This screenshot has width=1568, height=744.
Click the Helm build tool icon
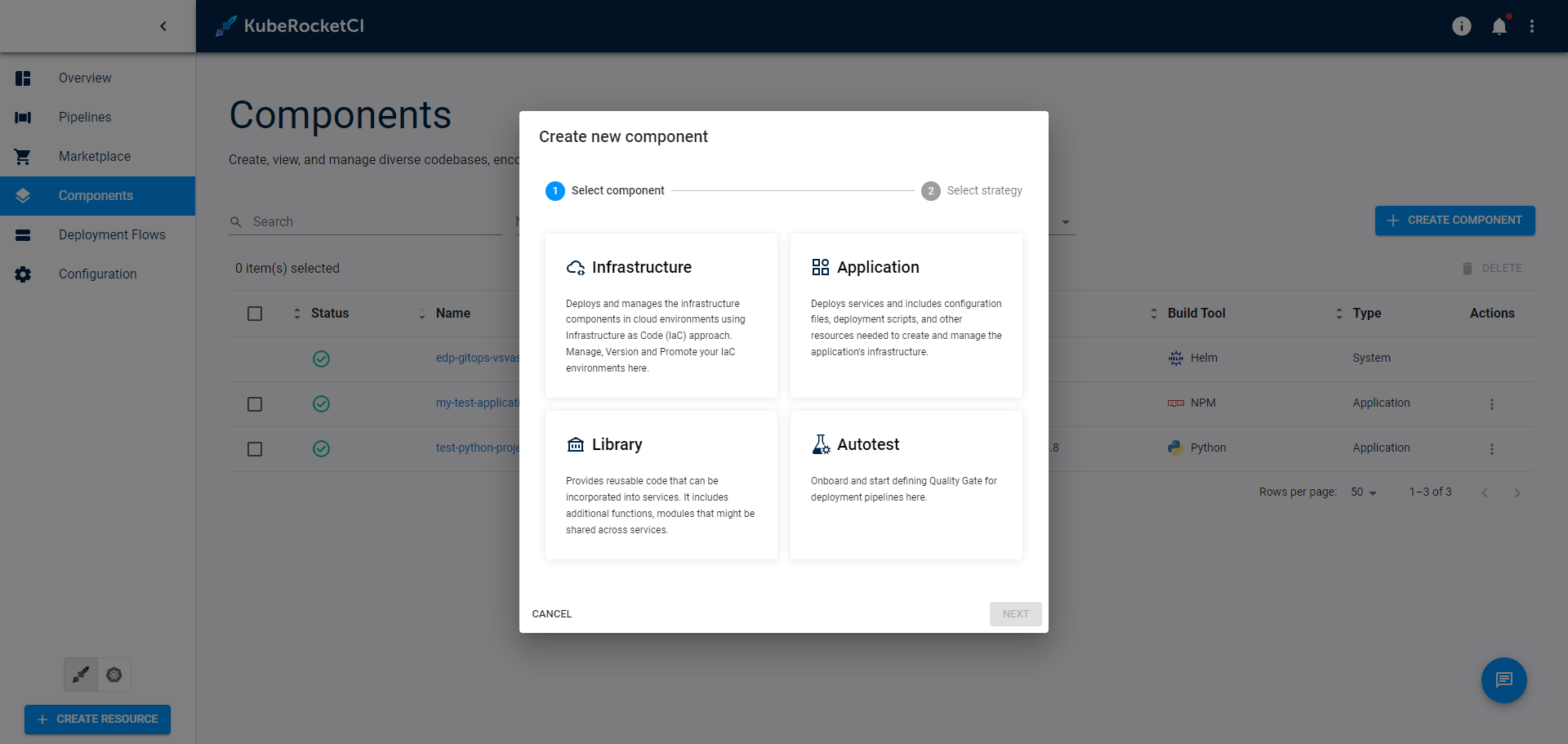coord(1176,358)
